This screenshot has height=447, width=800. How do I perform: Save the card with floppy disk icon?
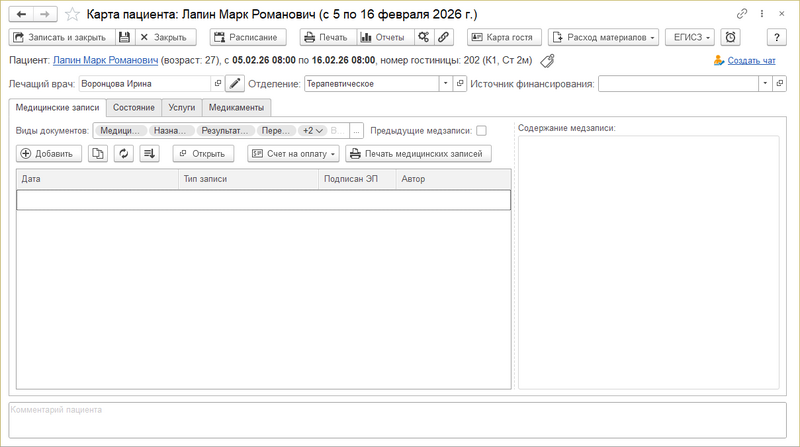pyautogui.click(x=124, y=37)
